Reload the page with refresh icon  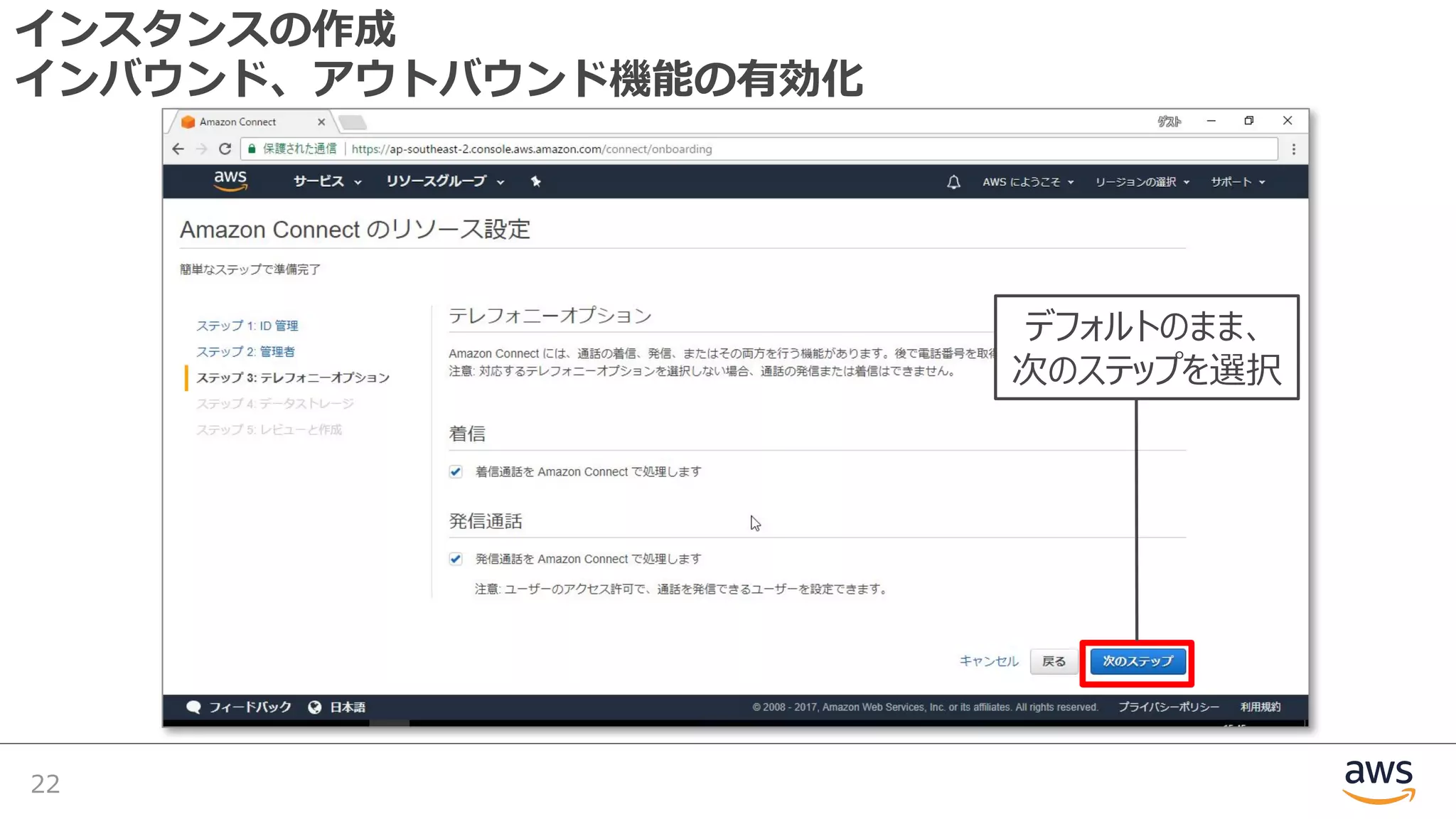point(225,149)
